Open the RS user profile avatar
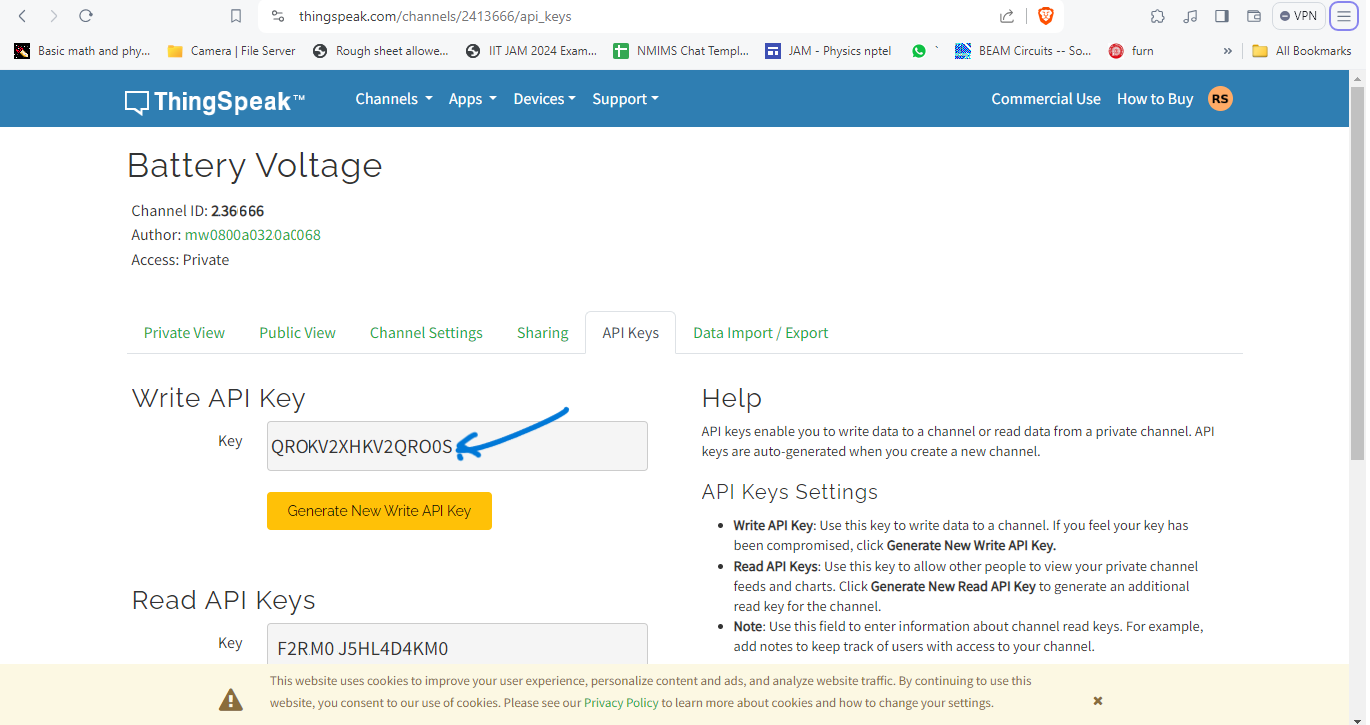The height and width of the screenshot is (725, 1370). click(1220, 98)
